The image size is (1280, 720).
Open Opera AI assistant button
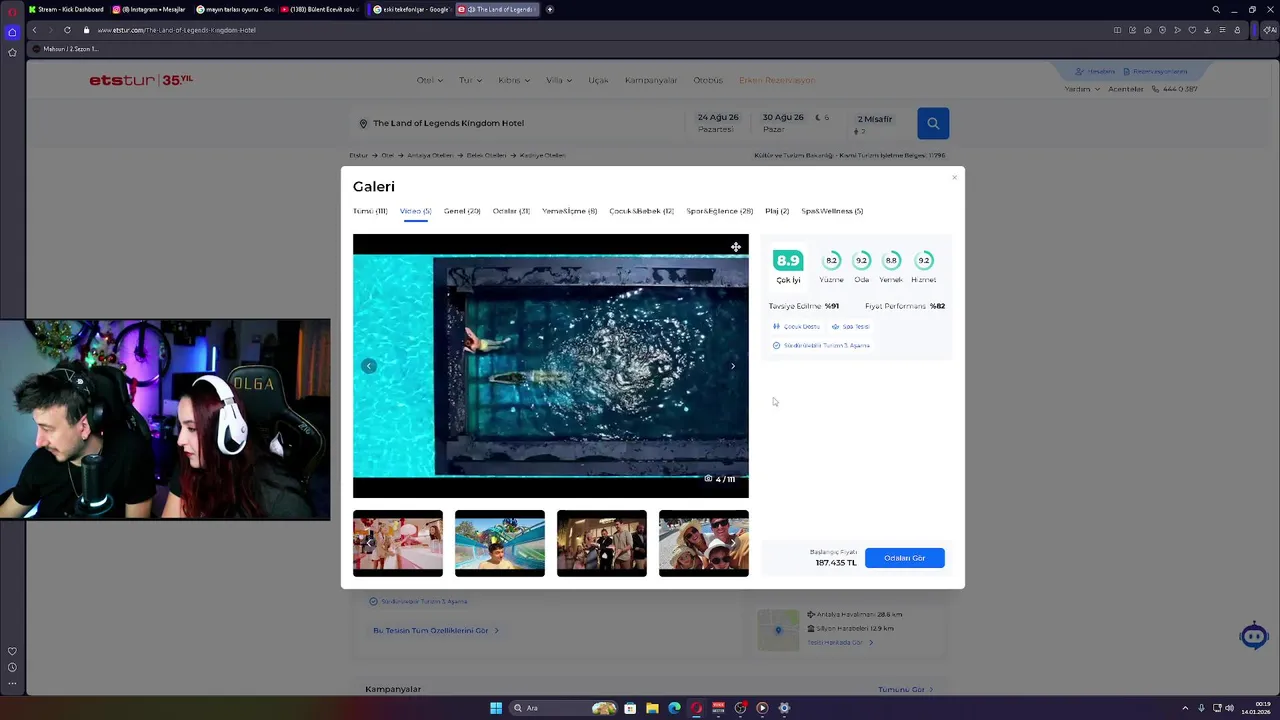pyautogui.click(x=1270, y=30)
